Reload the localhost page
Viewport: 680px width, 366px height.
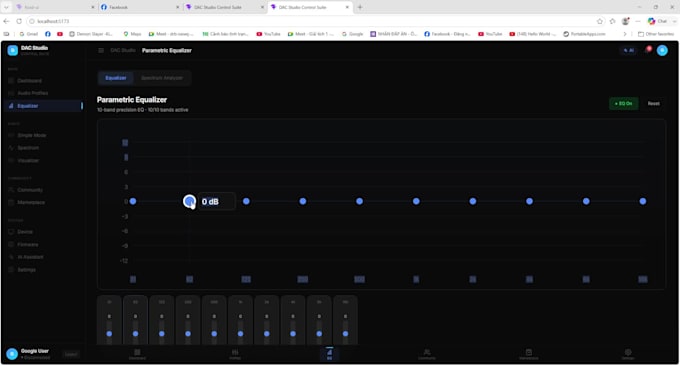[19, 21]
